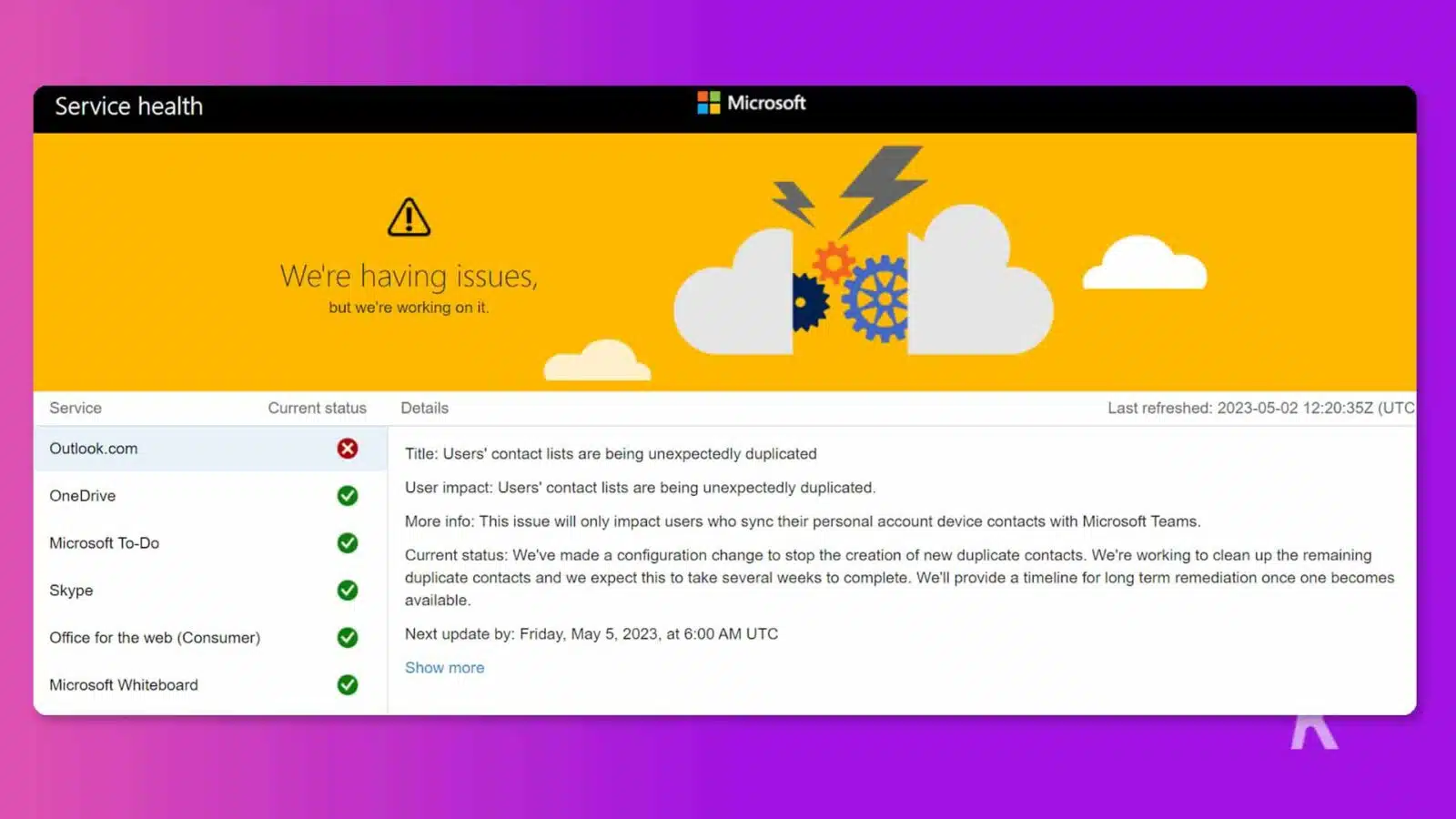Click the Current status column header
The width and height of the screenshot is (1456, 819).
tap(317, 409)
